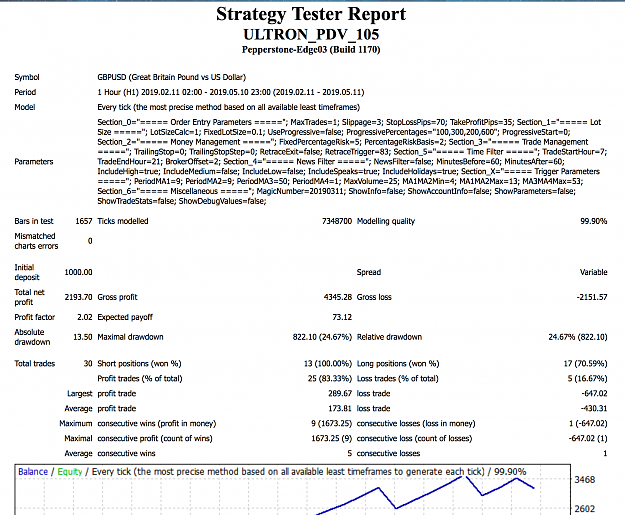The width and height of the screenshot is (625, 515).
Task: Click the Bars in test label
Action: 34,221
